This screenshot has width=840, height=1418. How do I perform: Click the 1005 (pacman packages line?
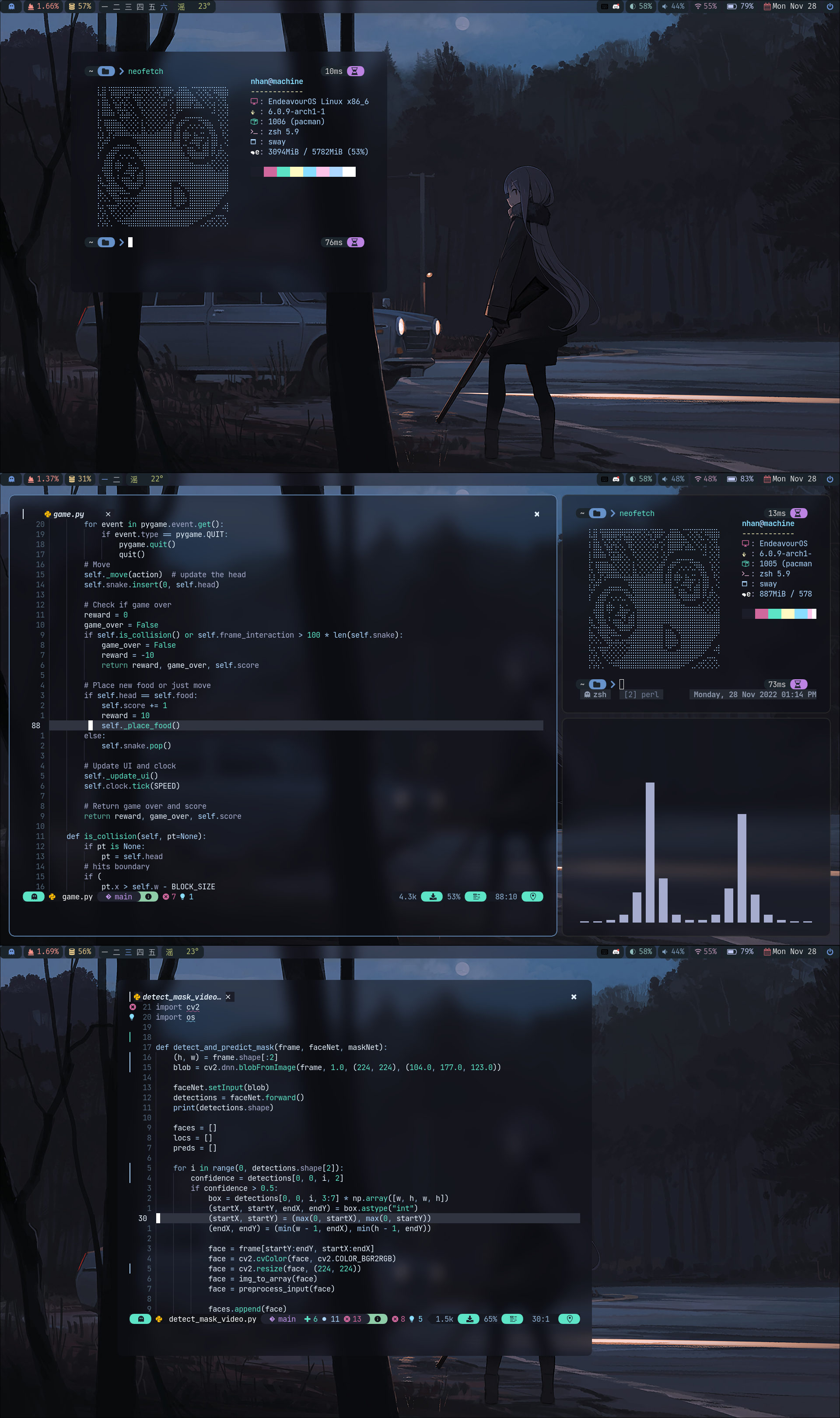(x=777, y=564)
